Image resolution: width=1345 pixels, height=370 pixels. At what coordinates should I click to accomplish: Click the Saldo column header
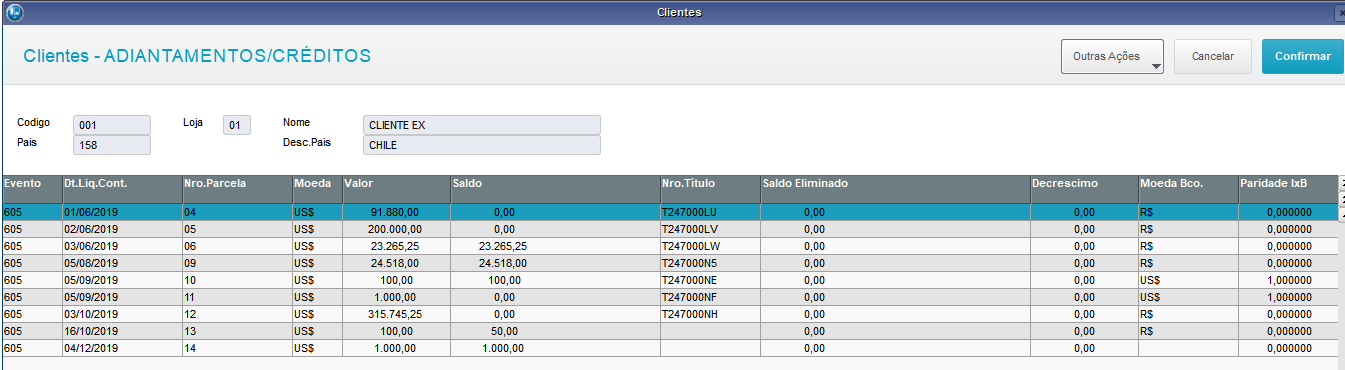click(555, 190)
